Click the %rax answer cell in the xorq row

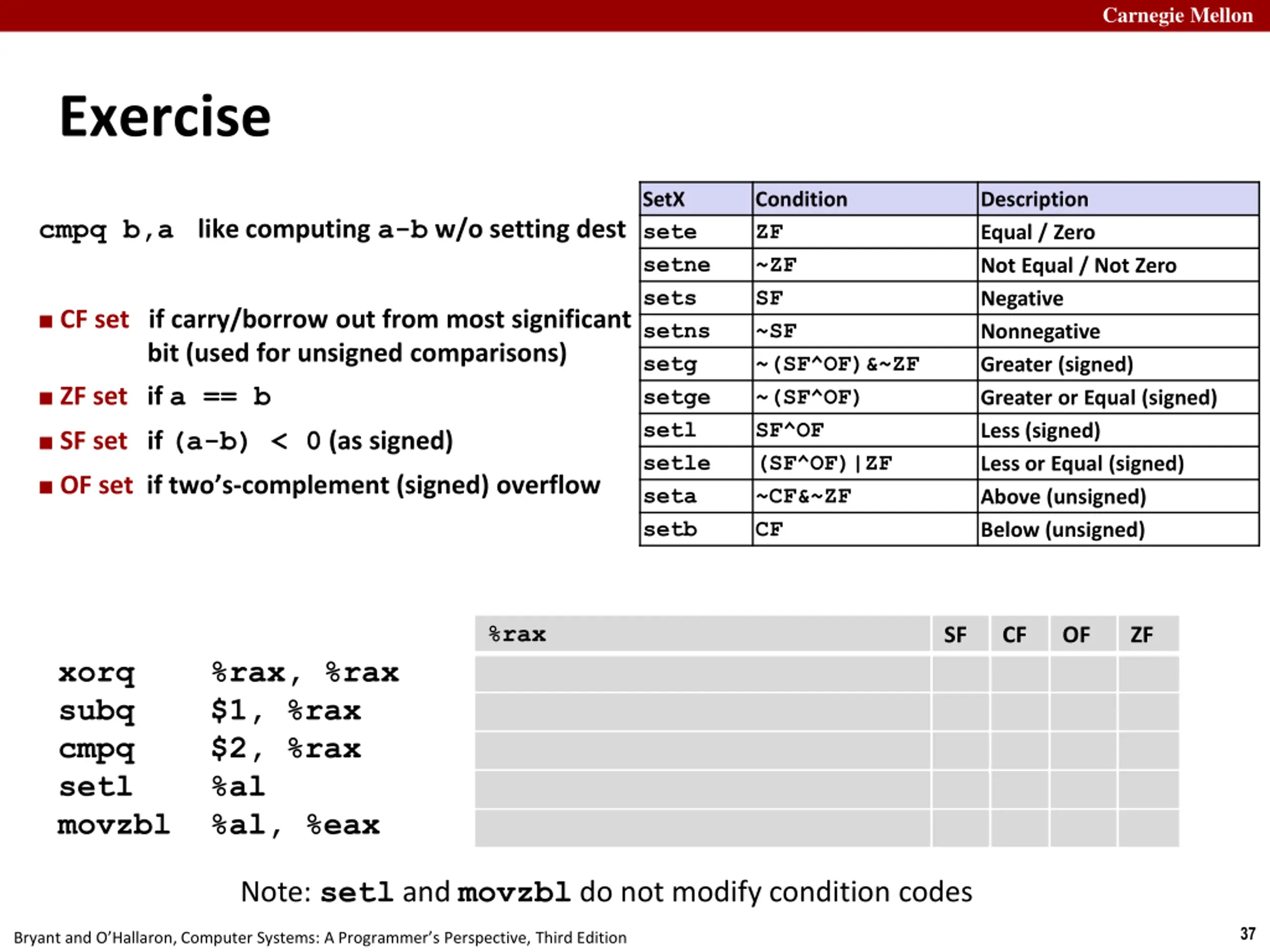tap(702, 674)
